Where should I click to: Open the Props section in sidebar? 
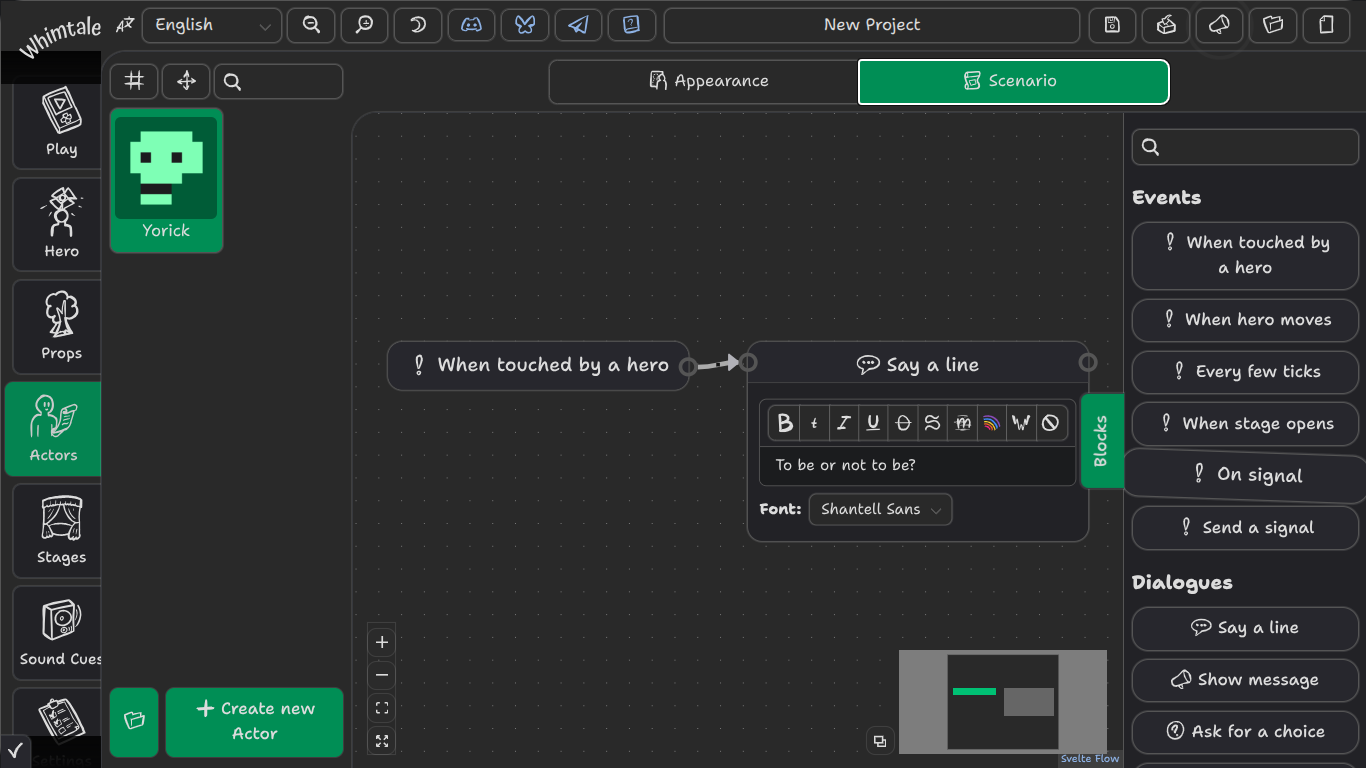57,327
